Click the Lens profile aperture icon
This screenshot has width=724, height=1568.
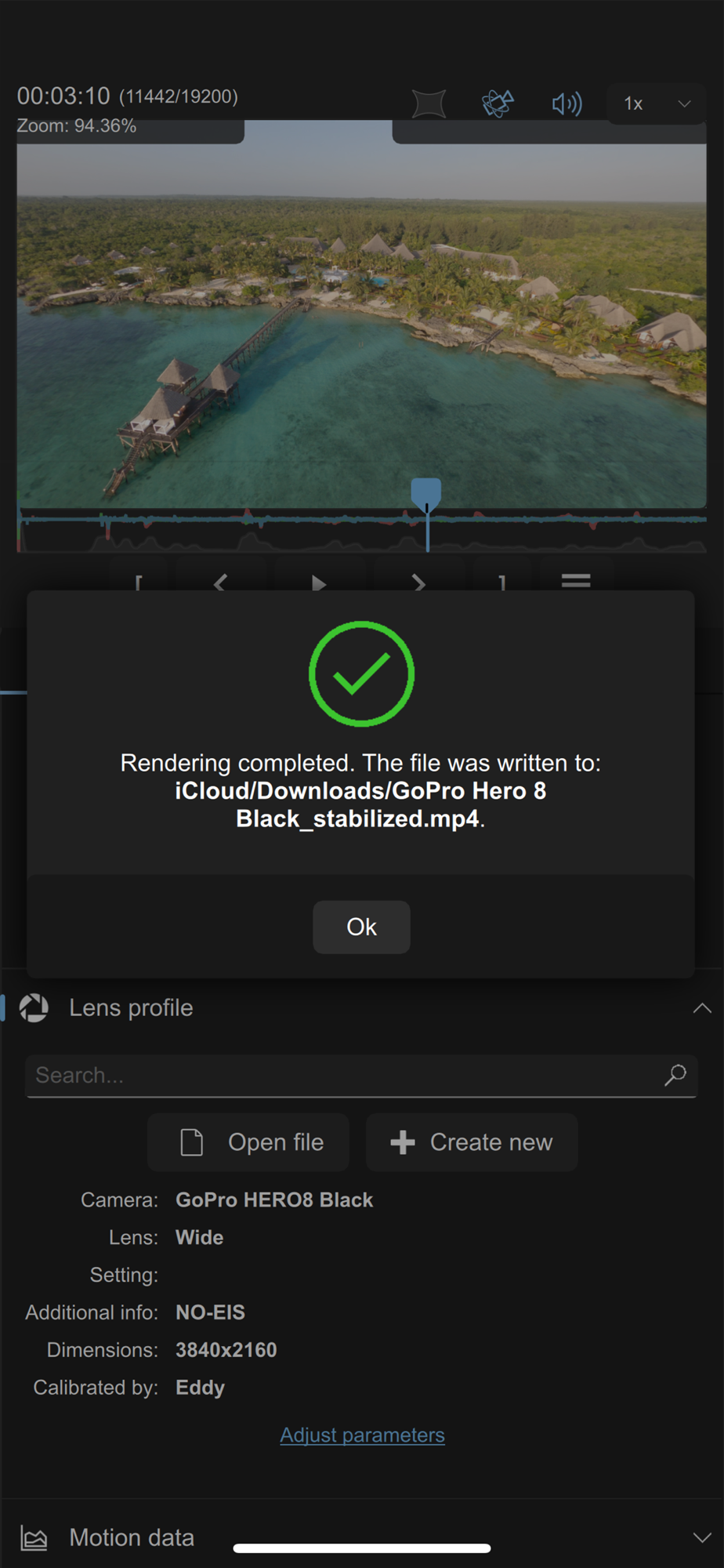(x=34, y=1008)
